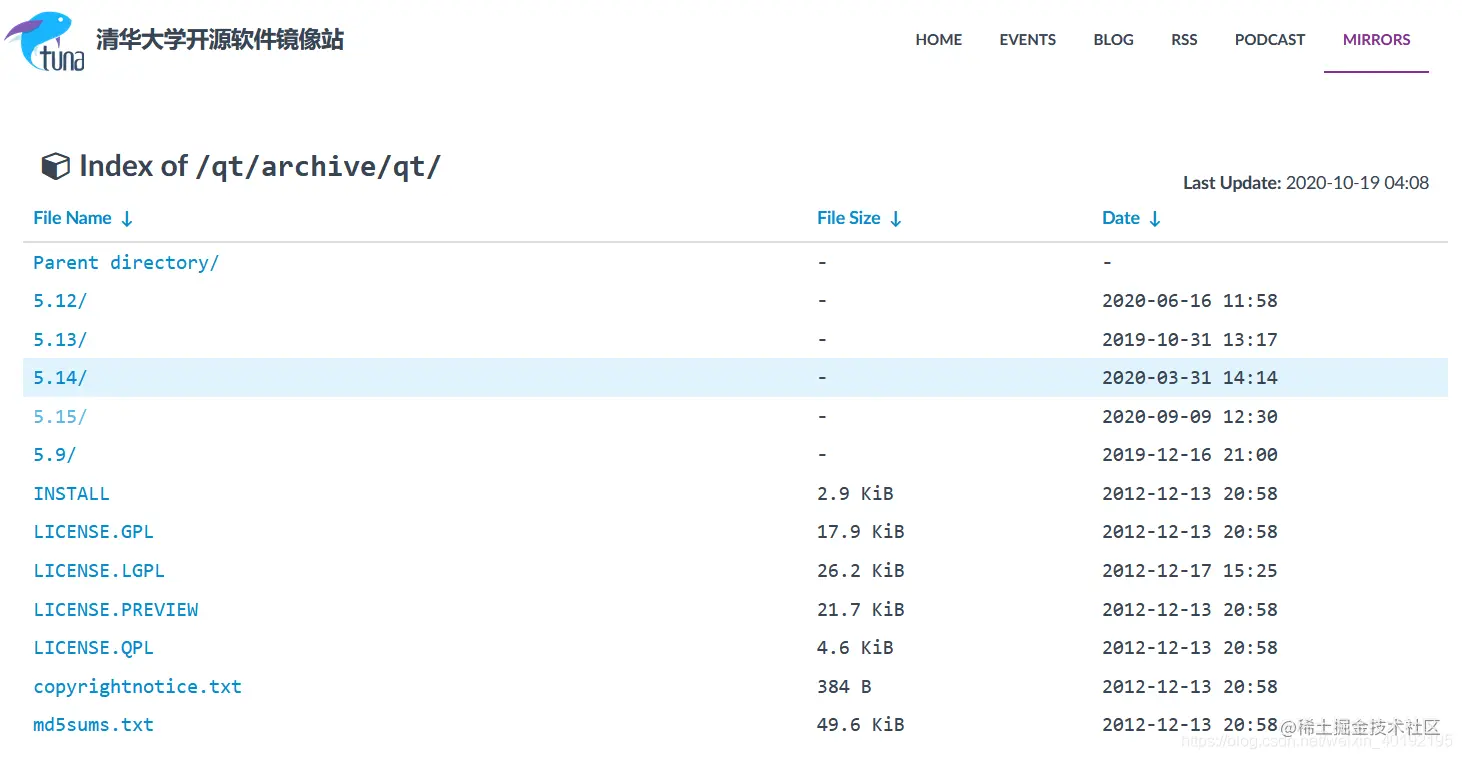Click the date in the INSTALL row
Screen dimensions: 1462x759
point(1190,494)
